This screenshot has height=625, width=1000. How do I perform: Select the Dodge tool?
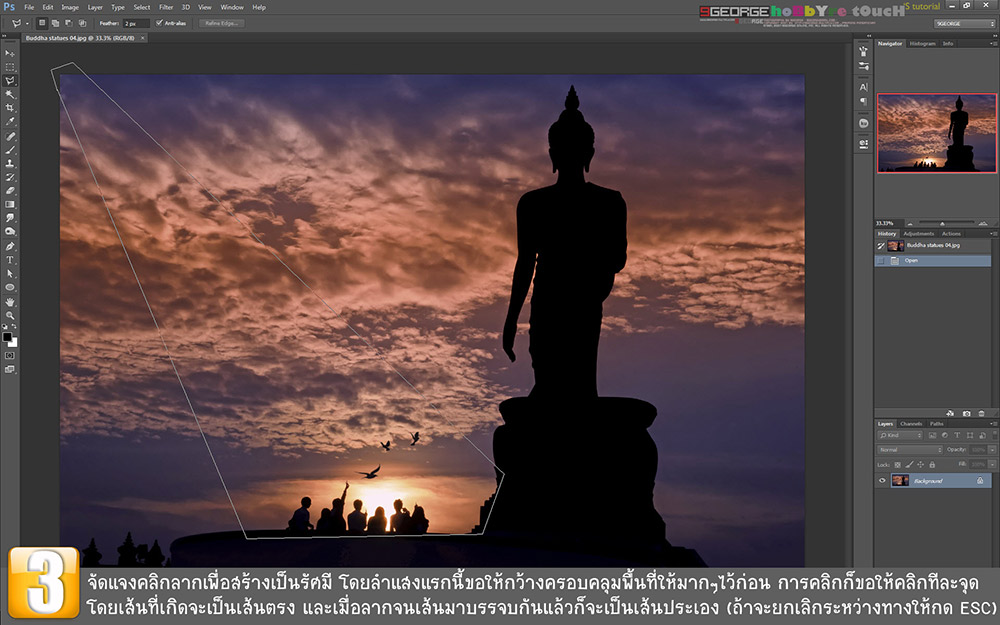pos(10,232)
